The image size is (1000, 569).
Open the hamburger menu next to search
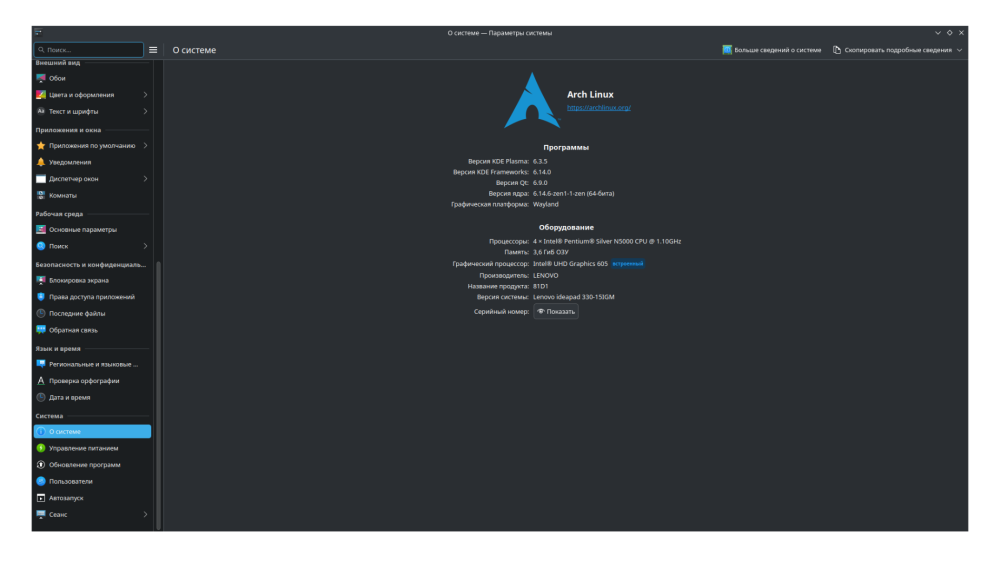click(153, 50)
